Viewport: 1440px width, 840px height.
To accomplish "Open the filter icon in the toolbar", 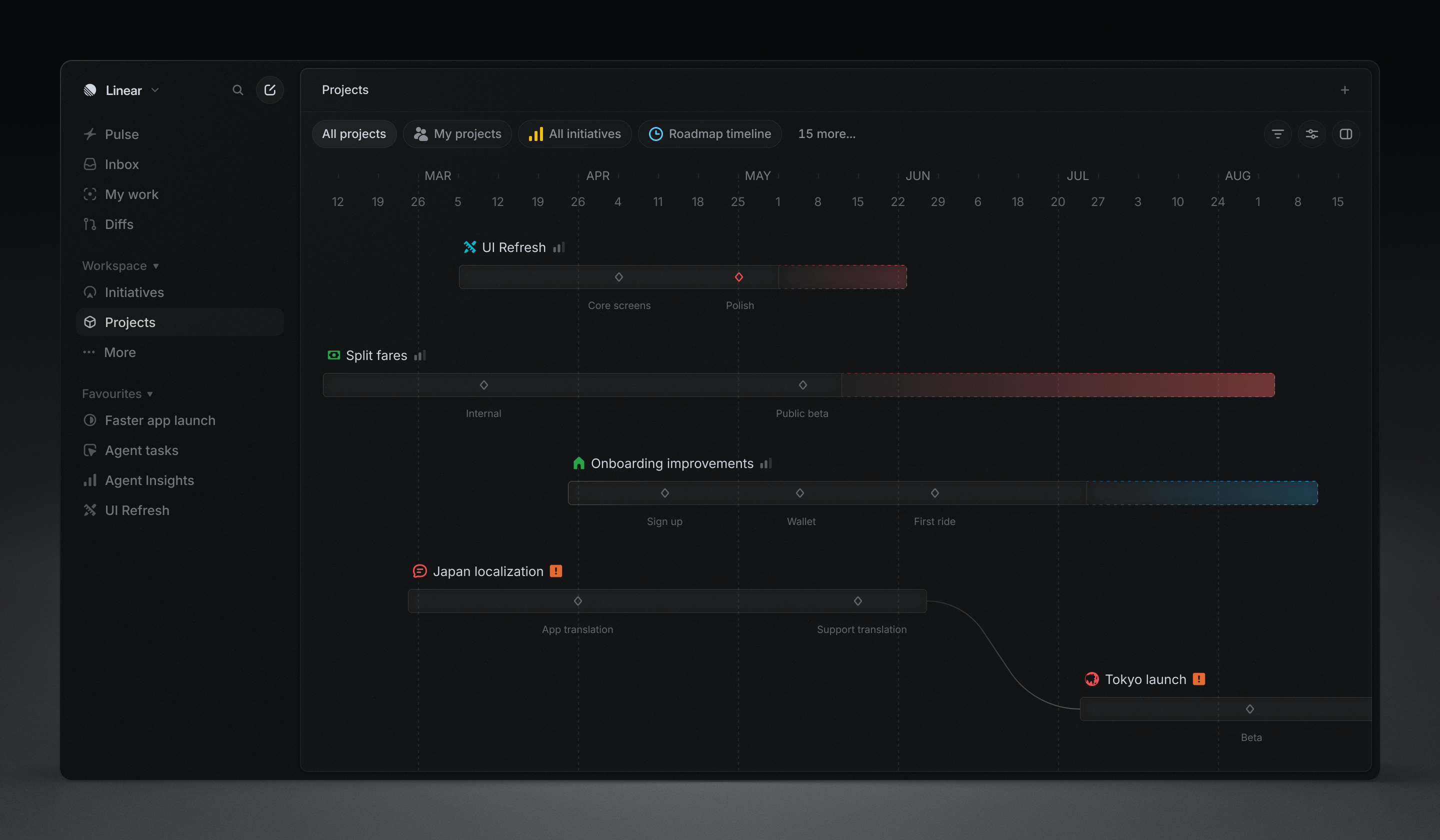I will [1277, 133].
